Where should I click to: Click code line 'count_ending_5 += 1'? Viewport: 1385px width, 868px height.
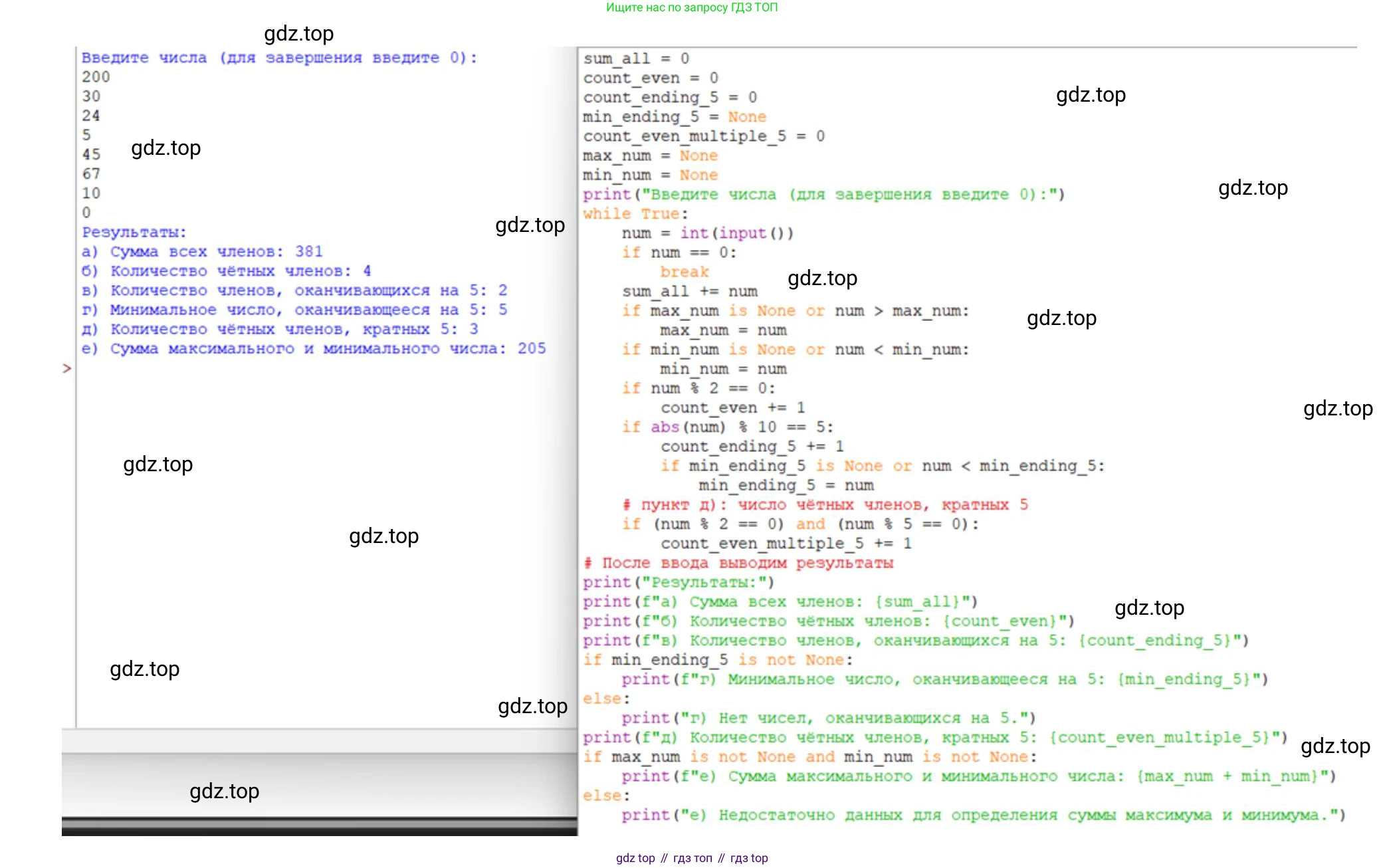point(752,447)
